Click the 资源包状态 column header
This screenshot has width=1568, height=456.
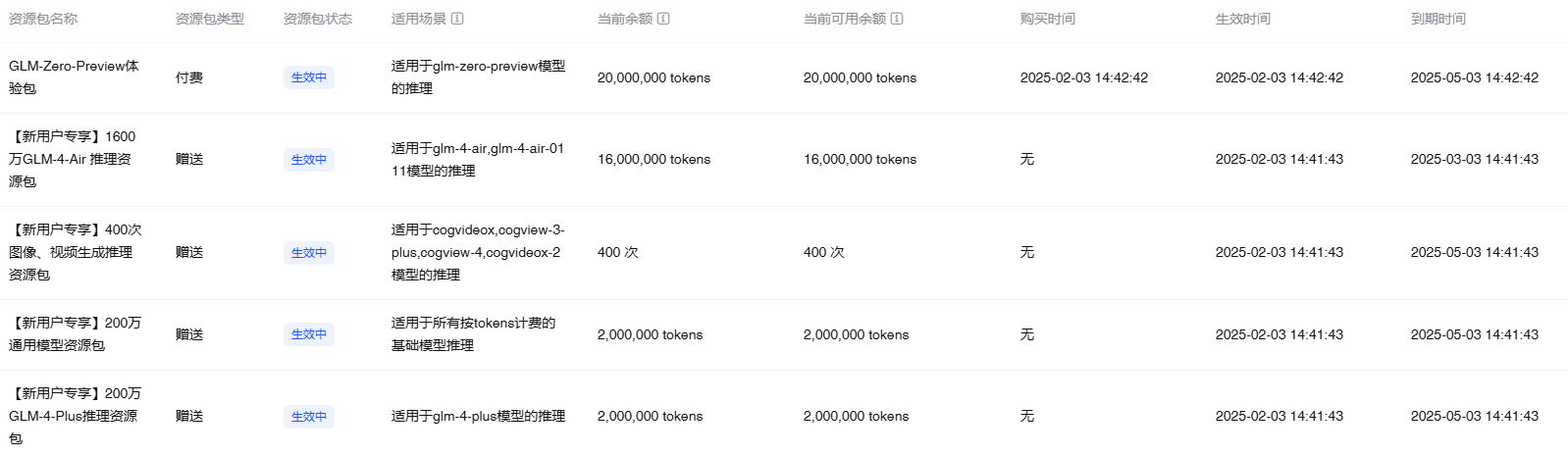318,19
